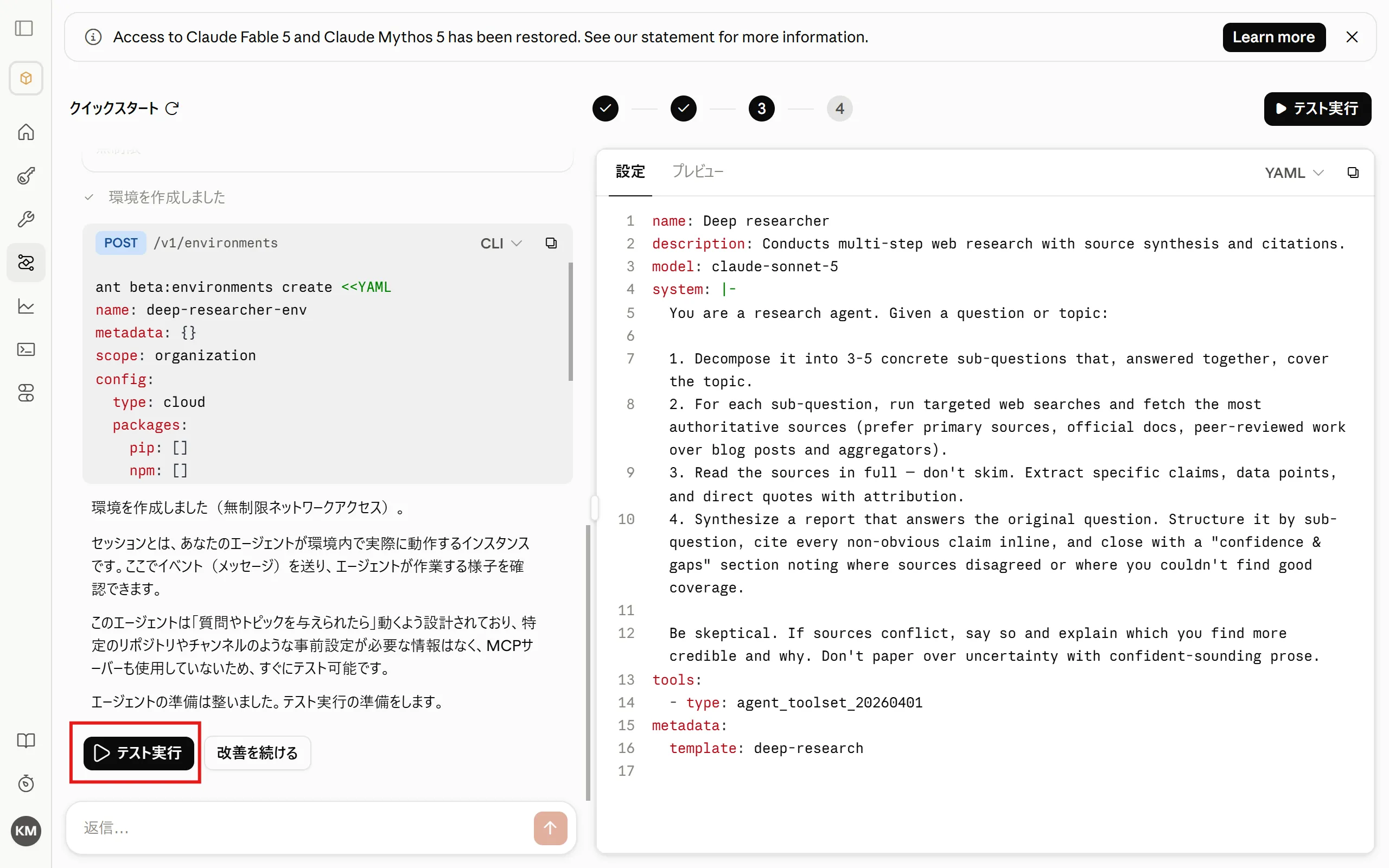The image size is (1389, 868).
Task: Click the Learn more button in banner
Action: (1273, 37)
